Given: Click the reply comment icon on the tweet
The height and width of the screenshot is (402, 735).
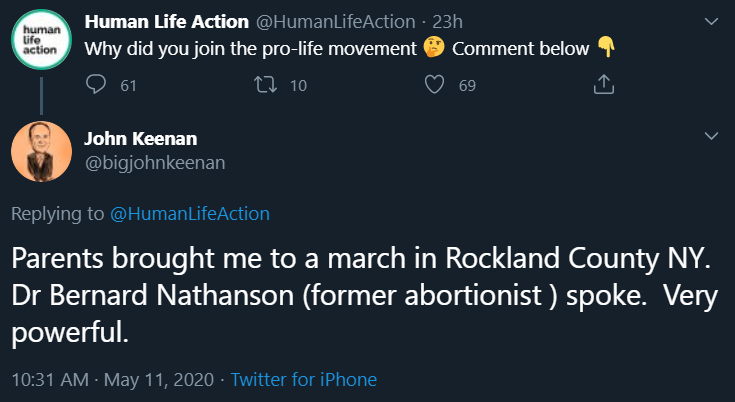Looking at the screenshot, I should click(96, 86).
